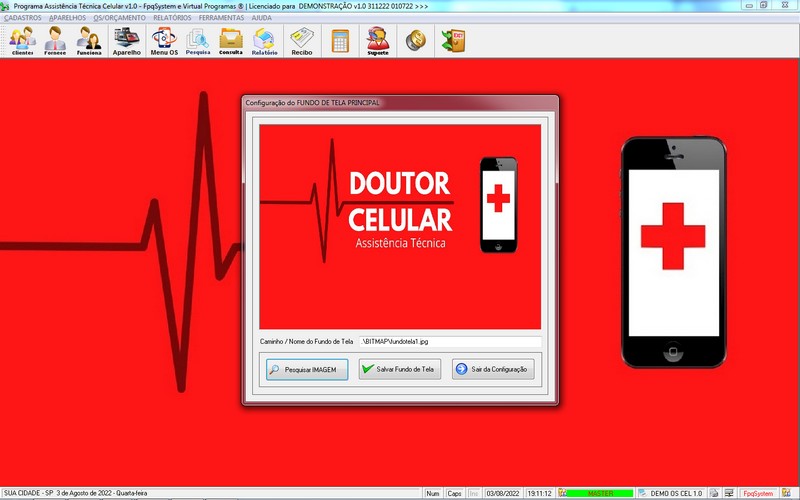Image resolution: width=800 pixels, height=500 pixels.
Task: Click the Pesquisar IMAGEM button
Action: [x=307, y=369]
